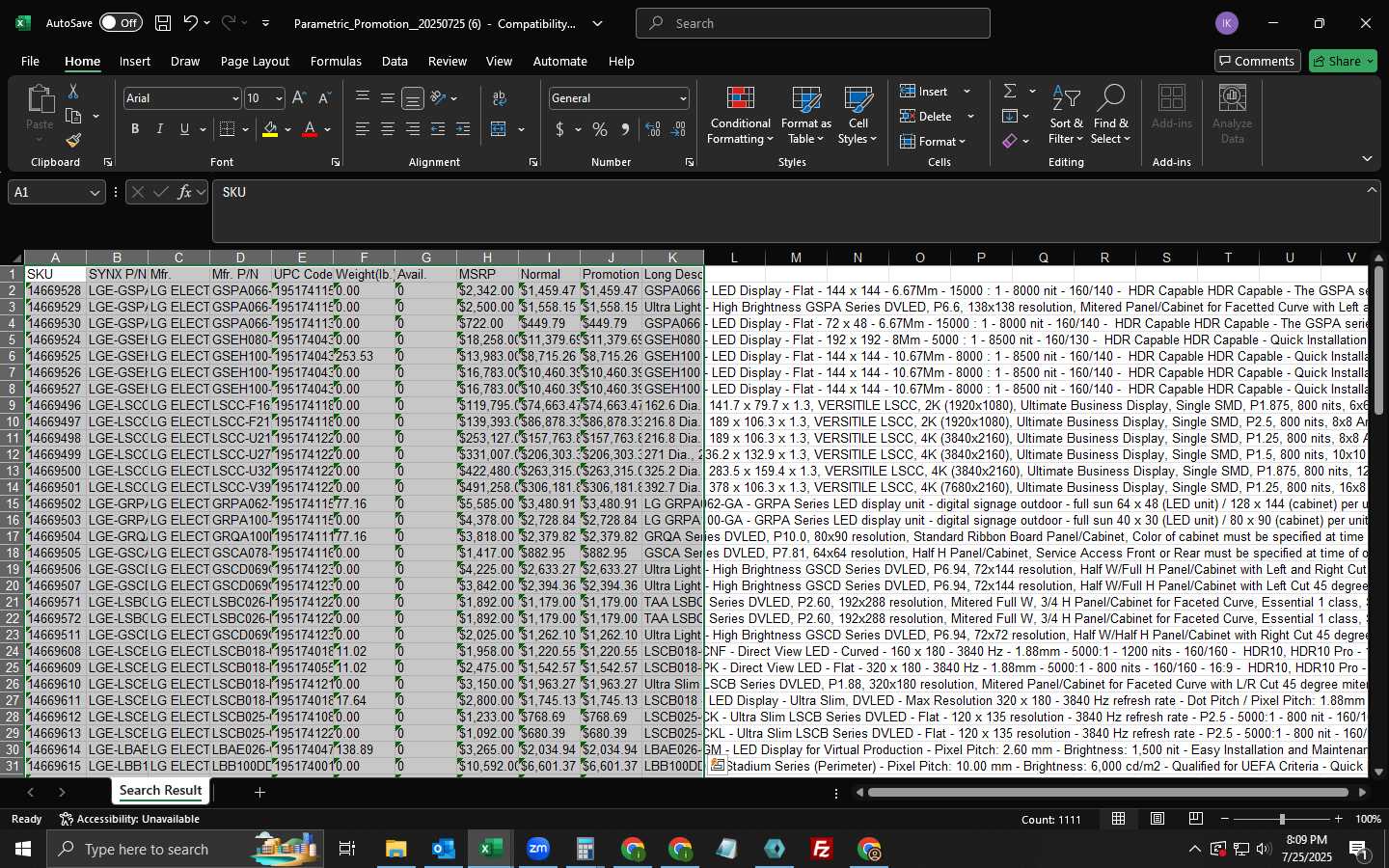
Task: Switch to Page Break Preview in status bar
Action: (1196, 819)
